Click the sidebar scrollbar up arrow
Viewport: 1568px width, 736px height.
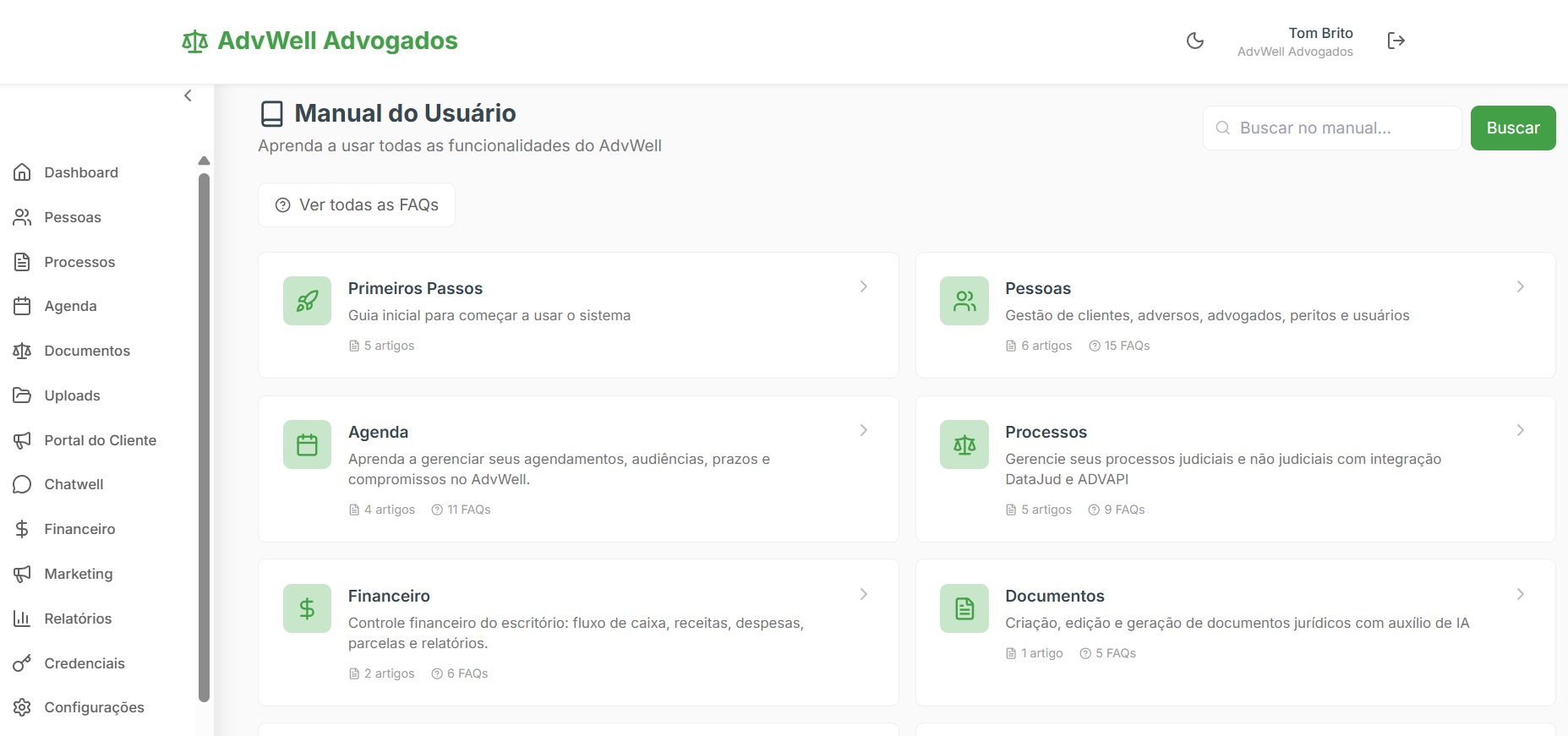(204, 161)
